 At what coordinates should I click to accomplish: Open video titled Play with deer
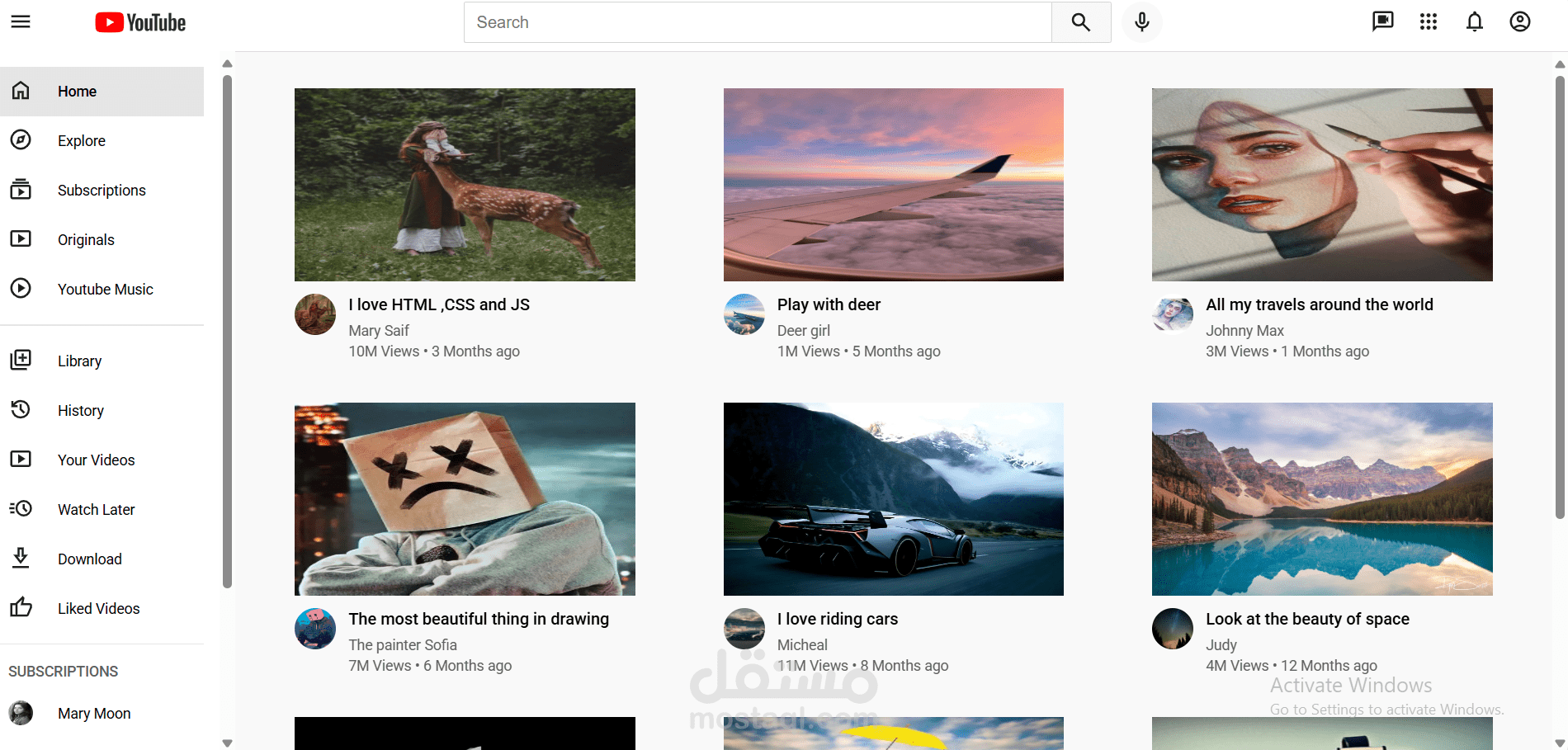[829, 304]
